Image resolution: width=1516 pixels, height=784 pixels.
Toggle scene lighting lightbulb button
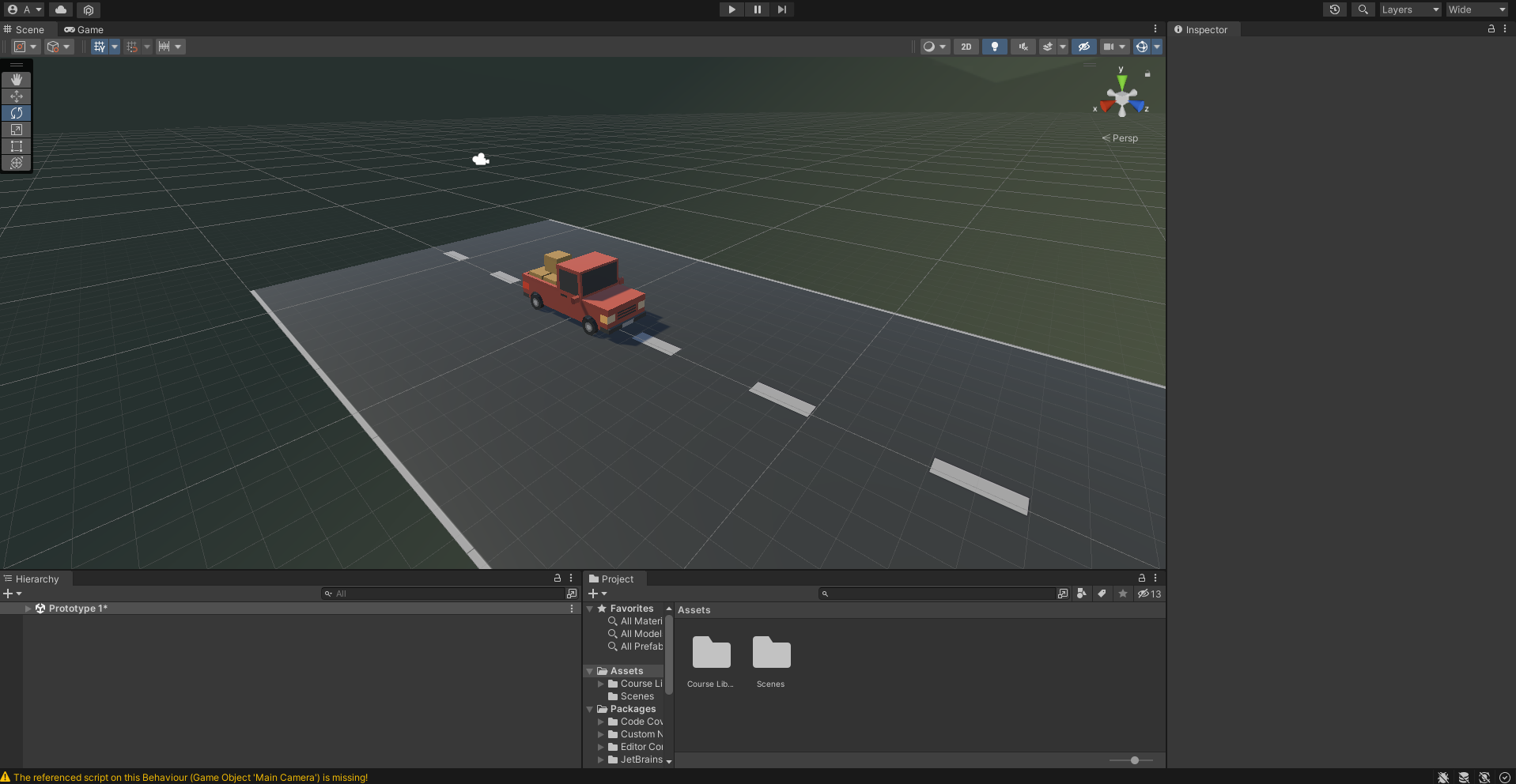[995, 47]
